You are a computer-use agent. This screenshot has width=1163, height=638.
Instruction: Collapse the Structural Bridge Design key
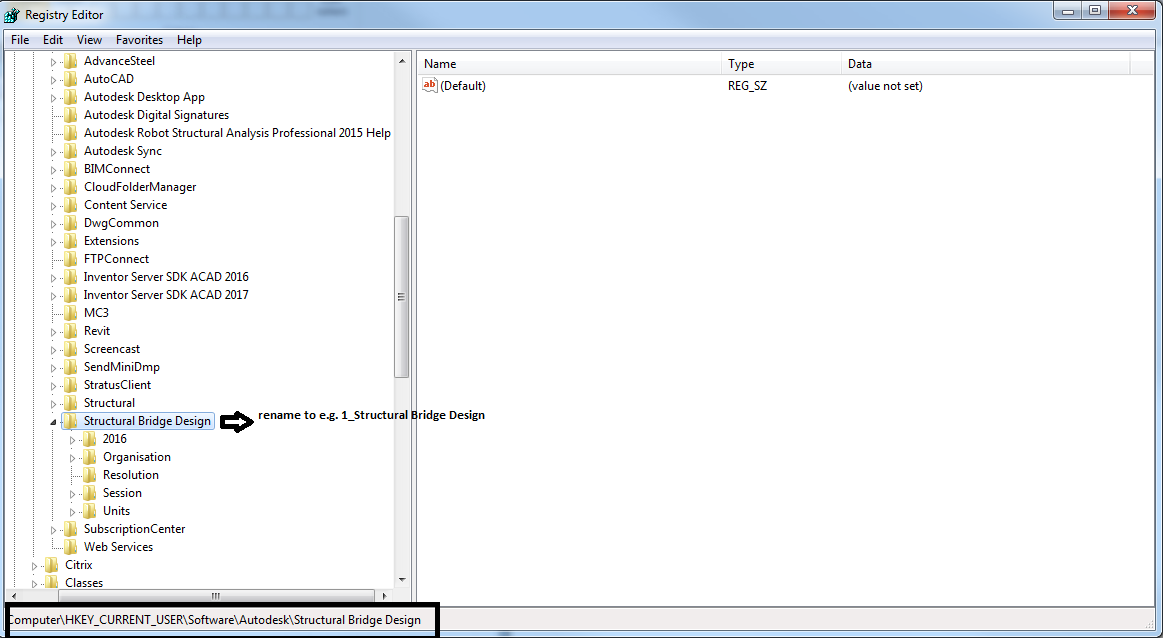click(x=52, y=421)
